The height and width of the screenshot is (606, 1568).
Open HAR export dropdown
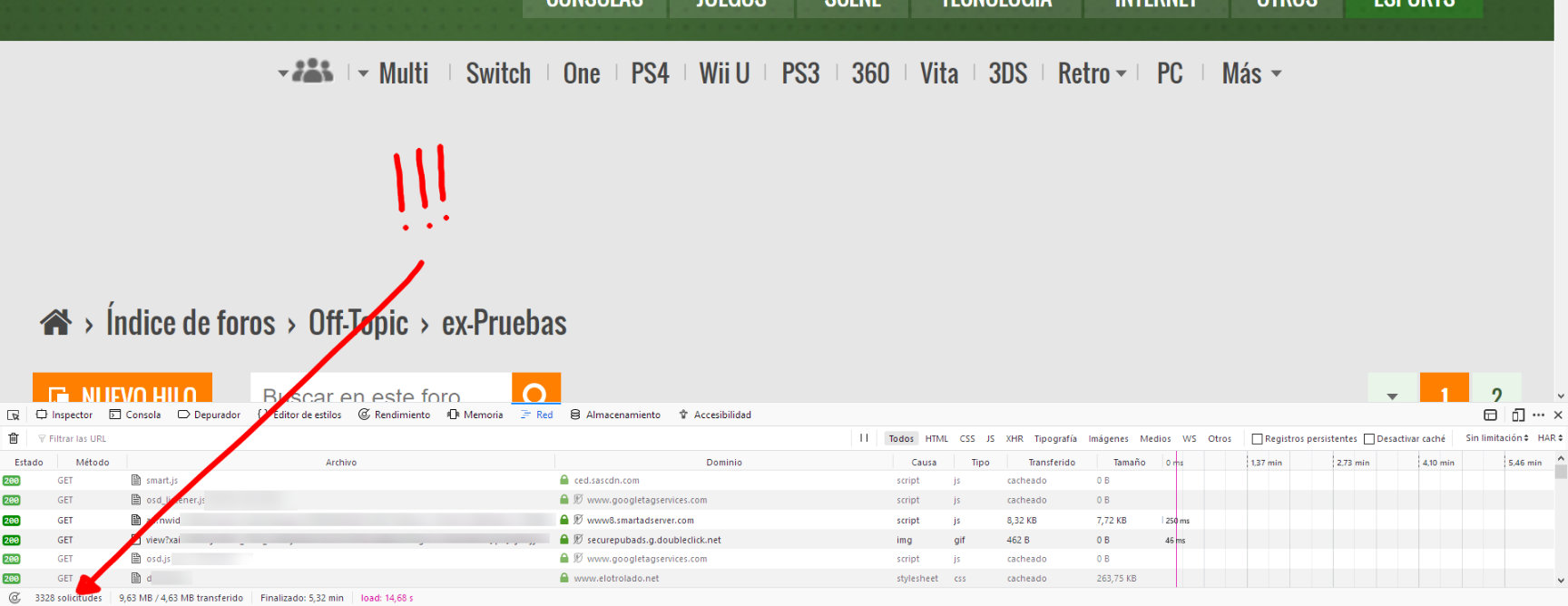point(1550,438)
